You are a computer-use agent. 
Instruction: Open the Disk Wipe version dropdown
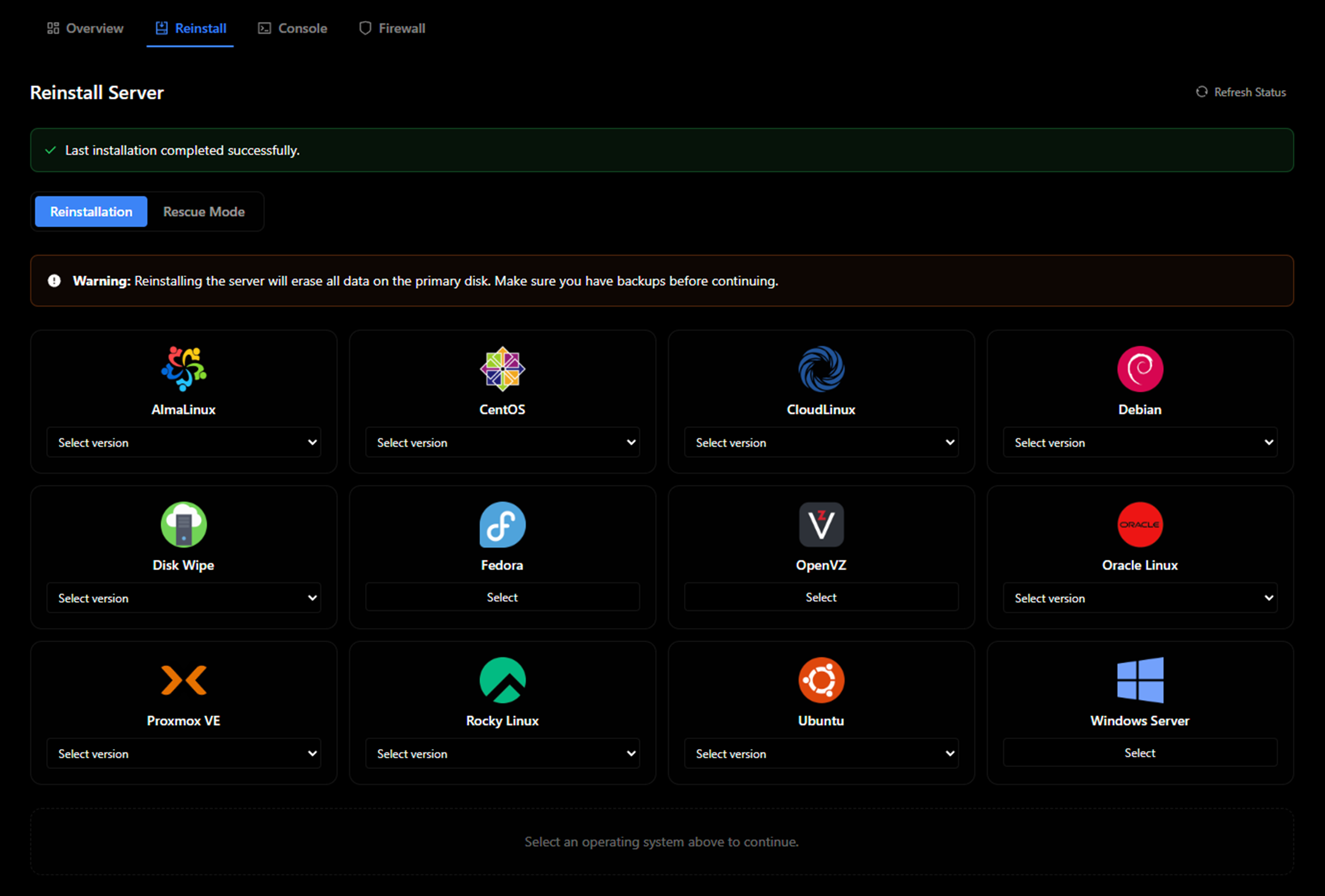183,598
